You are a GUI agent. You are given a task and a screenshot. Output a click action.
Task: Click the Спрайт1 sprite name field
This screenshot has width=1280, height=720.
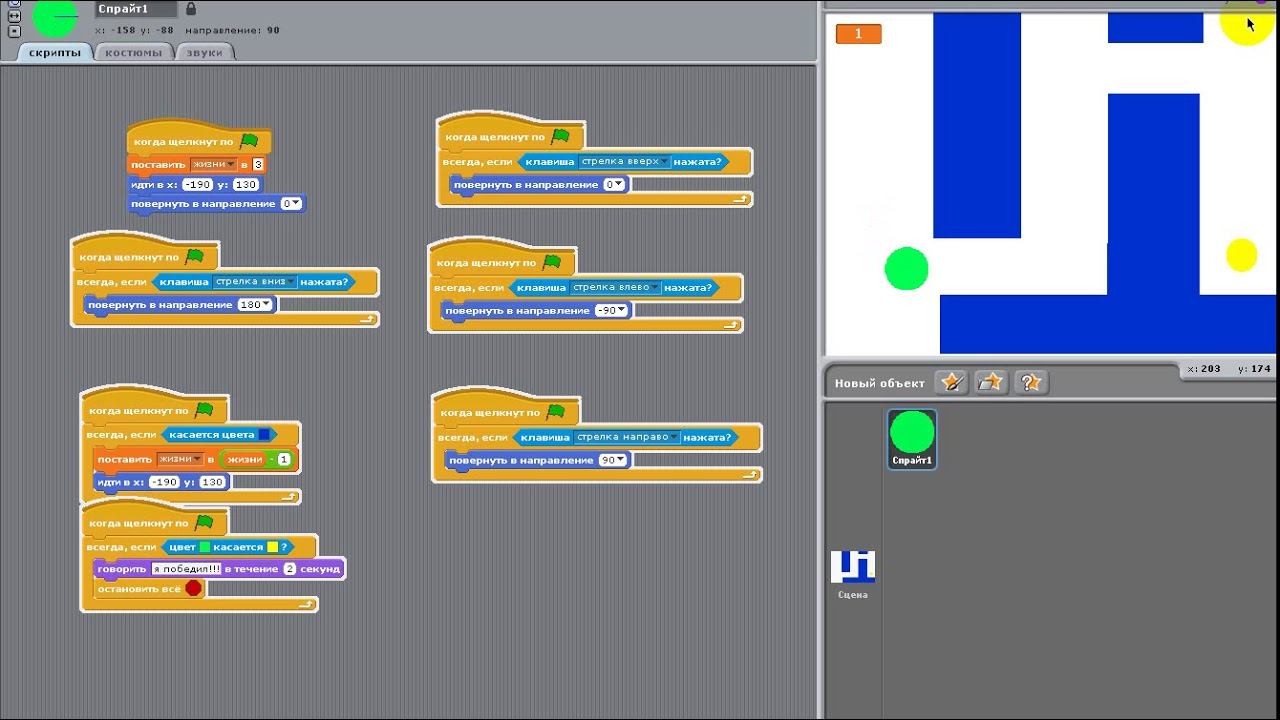pyautogui.click(x=137, y=9)
